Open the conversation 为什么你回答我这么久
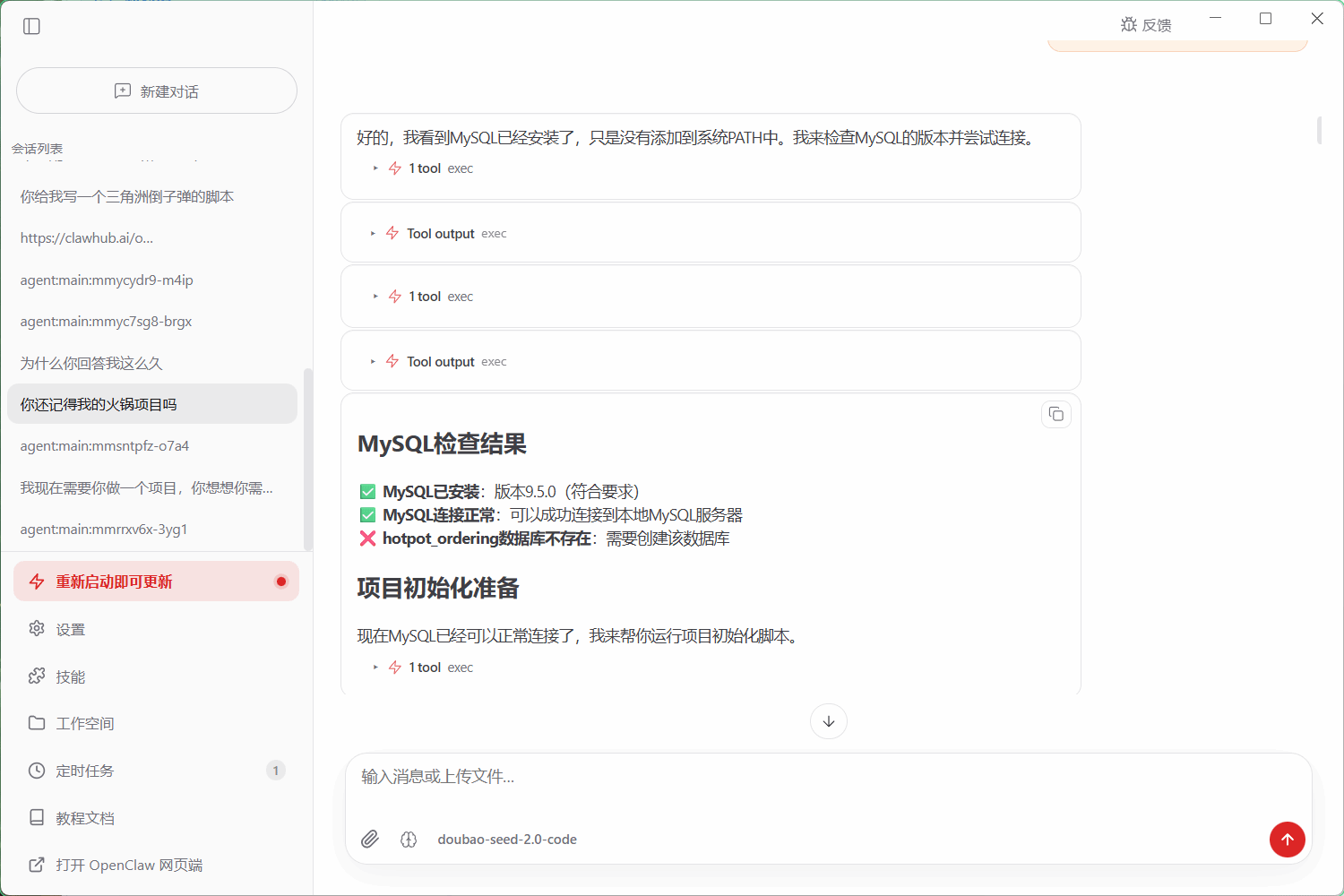This screenshot has height=896, width=1344. tap(152, 363)
